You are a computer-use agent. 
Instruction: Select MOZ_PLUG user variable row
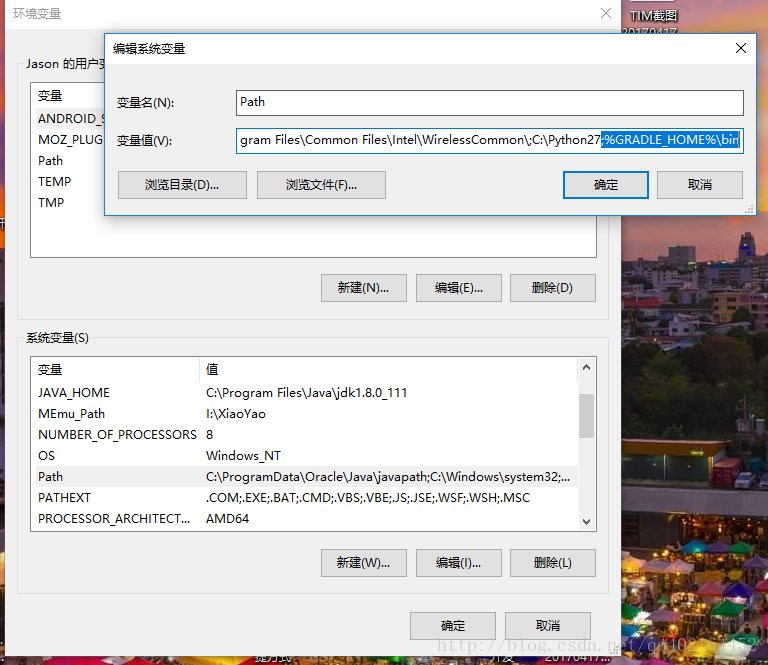68,140
